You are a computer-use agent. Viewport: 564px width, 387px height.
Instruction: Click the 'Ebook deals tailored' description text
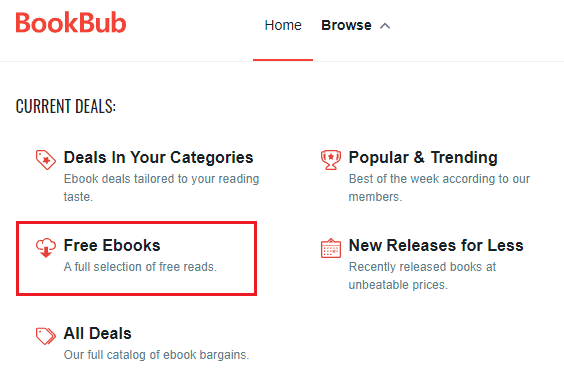click(162, 188)
